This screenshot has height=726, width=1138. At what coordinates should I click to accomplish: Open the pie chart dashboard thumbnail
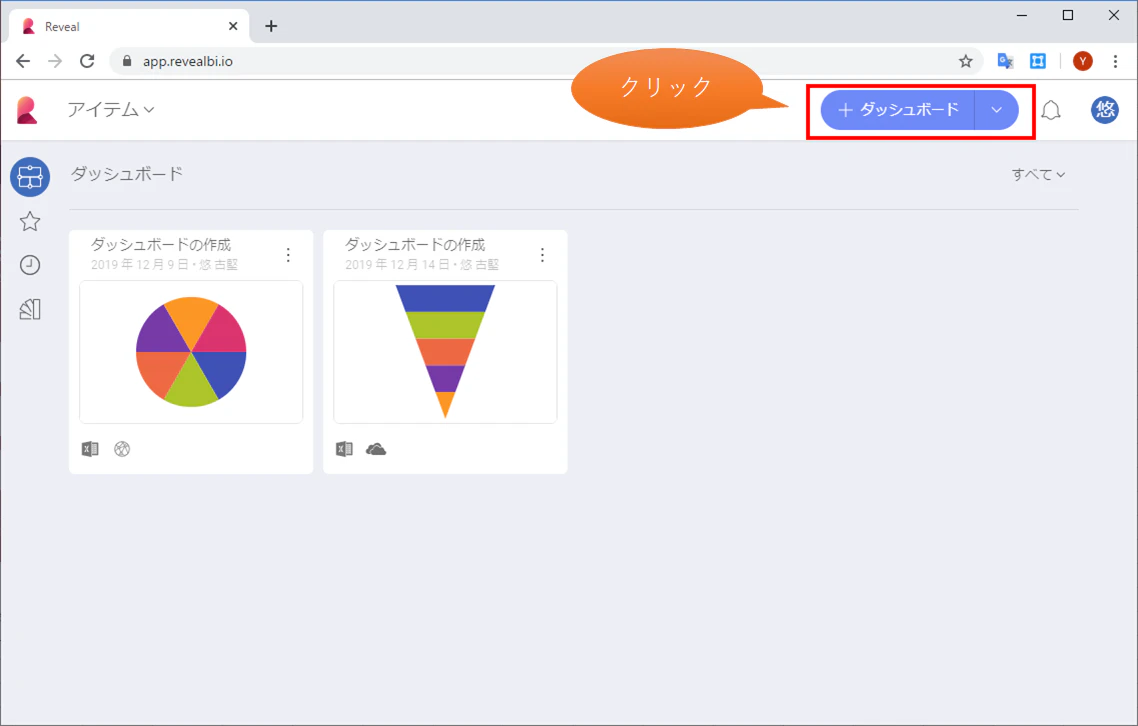191,352
